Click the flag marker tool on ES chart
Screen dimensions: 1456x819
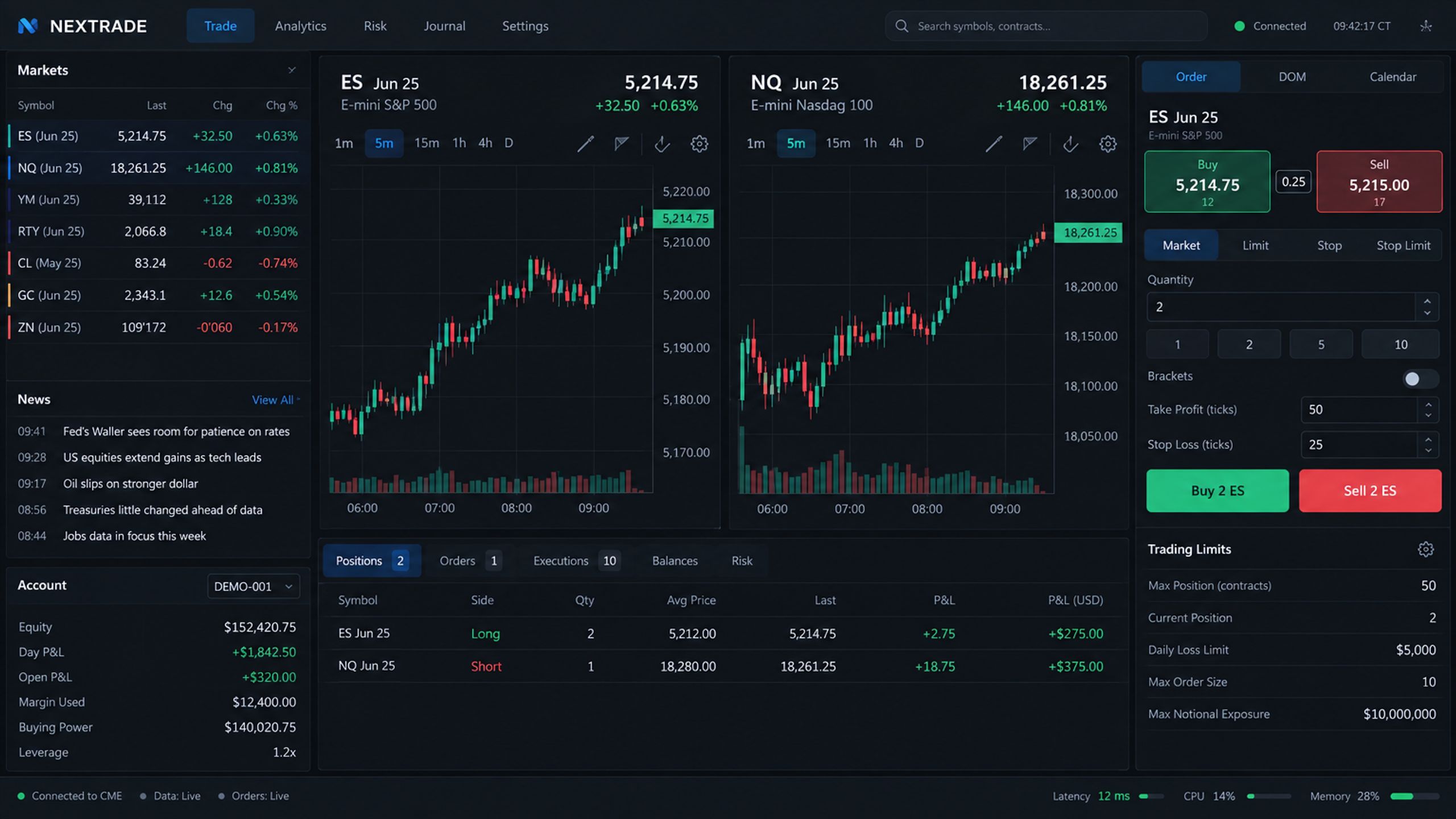click(x=621, y=143)
